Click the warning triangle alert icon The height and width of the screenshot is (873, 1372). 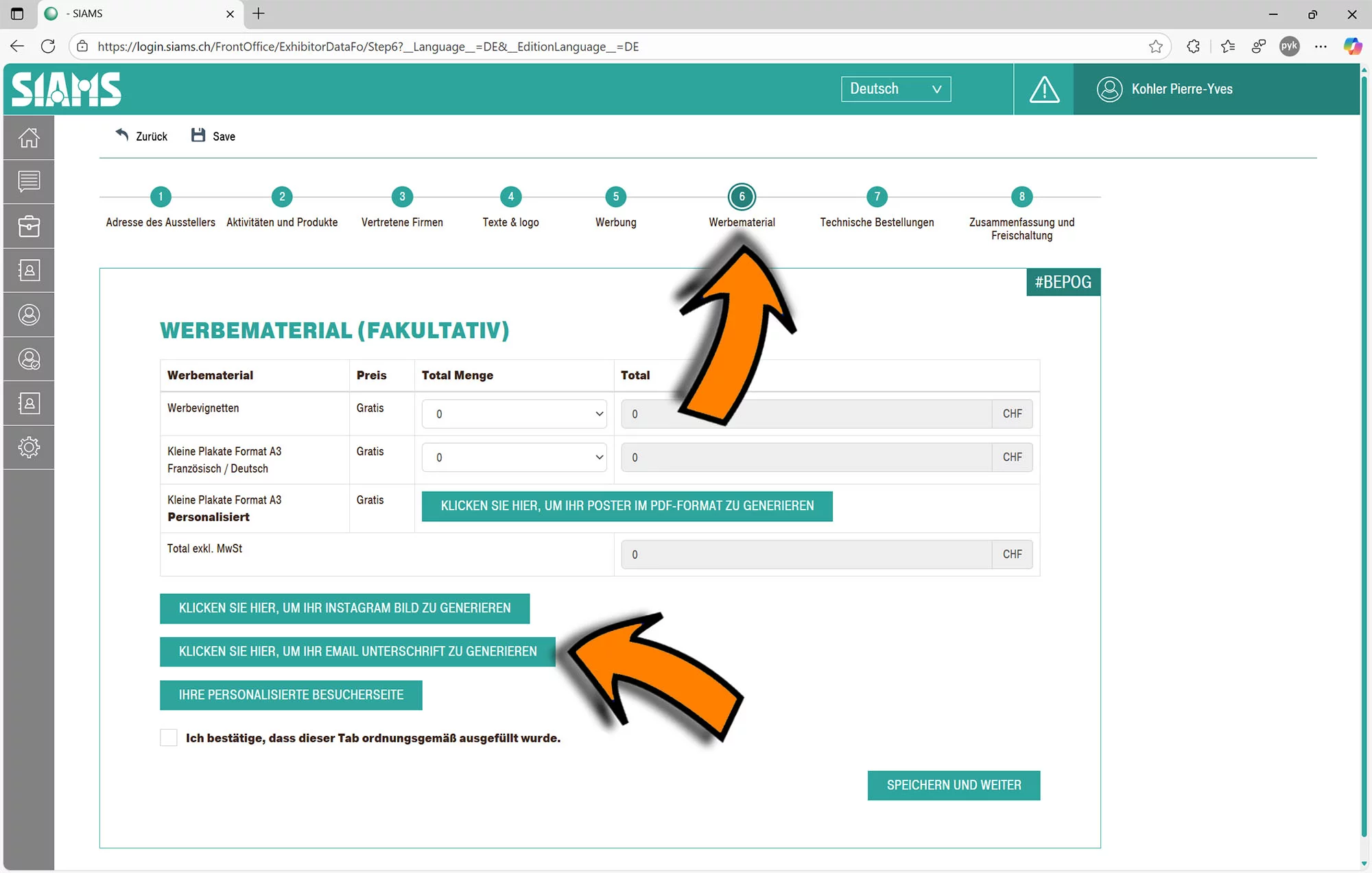point(1044,89)
